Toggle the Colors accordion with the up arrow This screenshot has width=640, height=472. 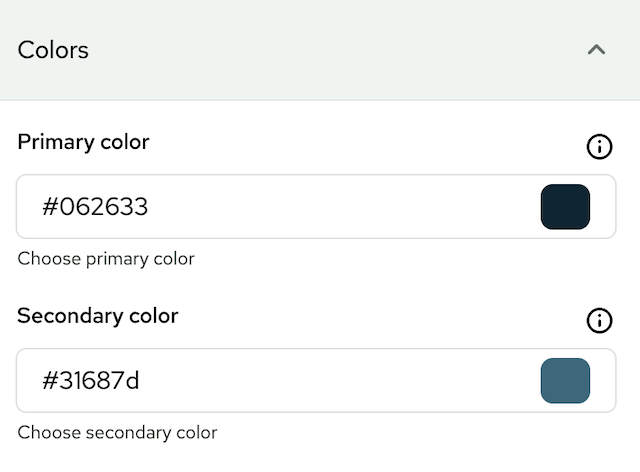tap(597, 49)
